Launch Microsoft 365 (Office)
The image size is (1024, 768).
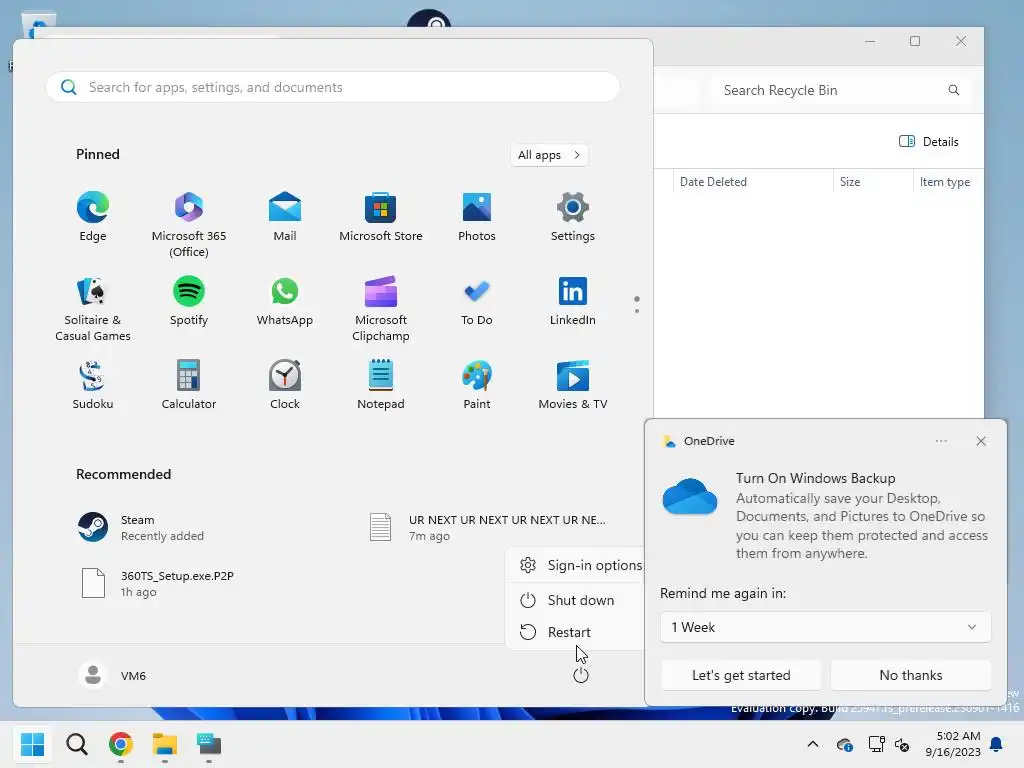[x=189, y=225]
